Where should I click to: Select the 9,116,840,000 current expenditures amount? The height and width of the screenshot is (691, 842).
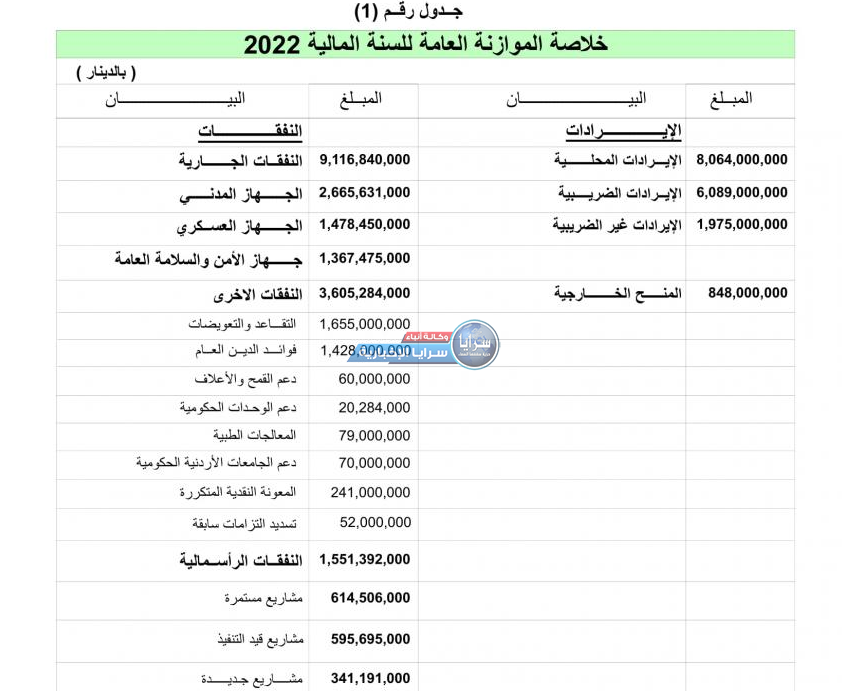tap(365, 160)
